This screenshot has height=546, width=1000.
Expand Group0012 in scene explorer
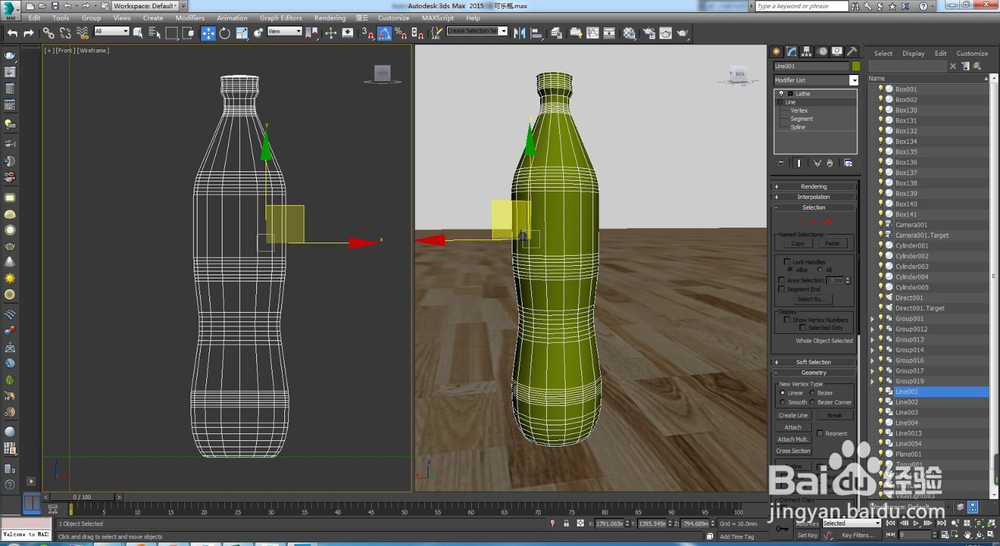tap(872, 329)
